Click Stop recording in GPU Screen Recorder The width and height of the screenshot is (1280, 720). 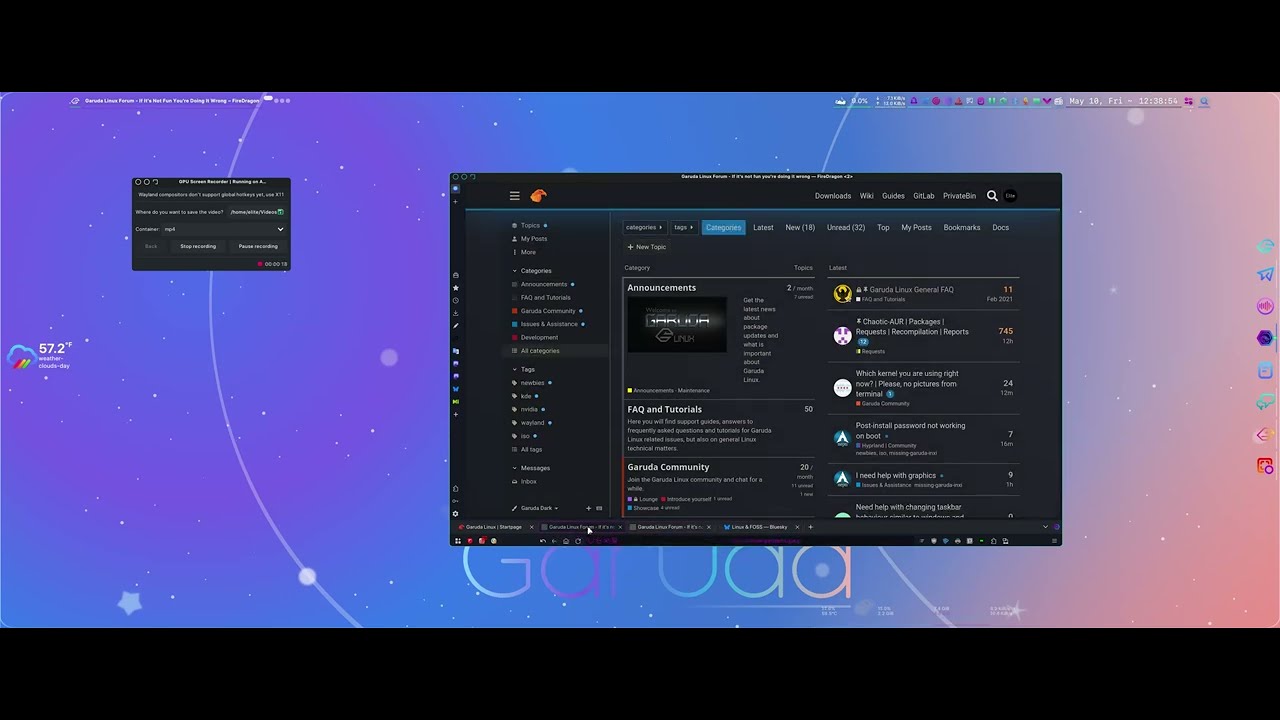click(198, 246)
